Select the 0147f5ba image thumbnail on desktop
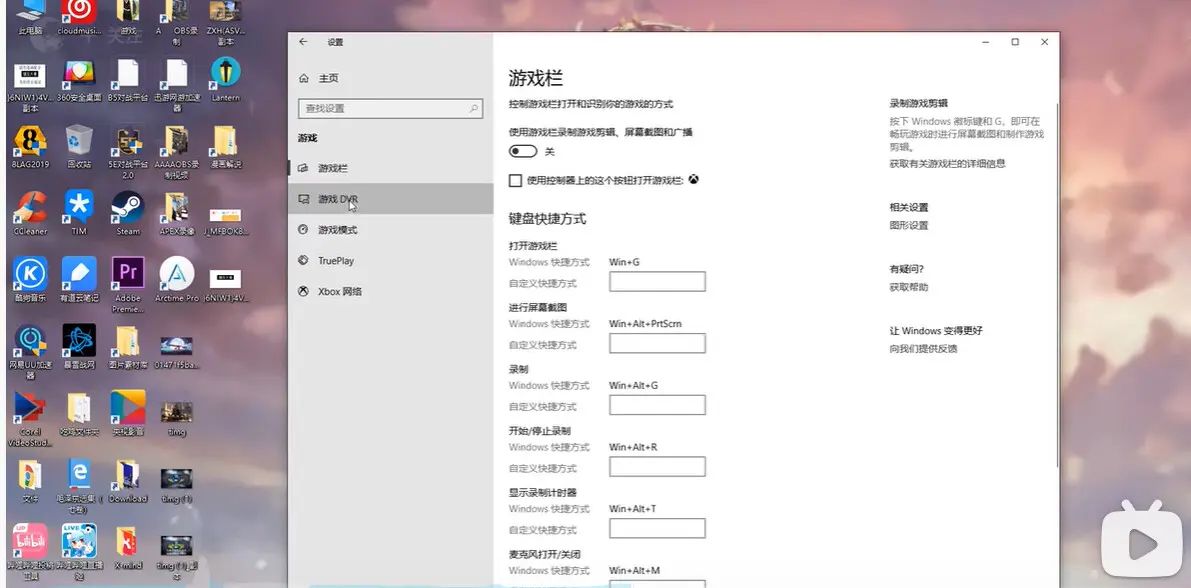 [177, 352]
